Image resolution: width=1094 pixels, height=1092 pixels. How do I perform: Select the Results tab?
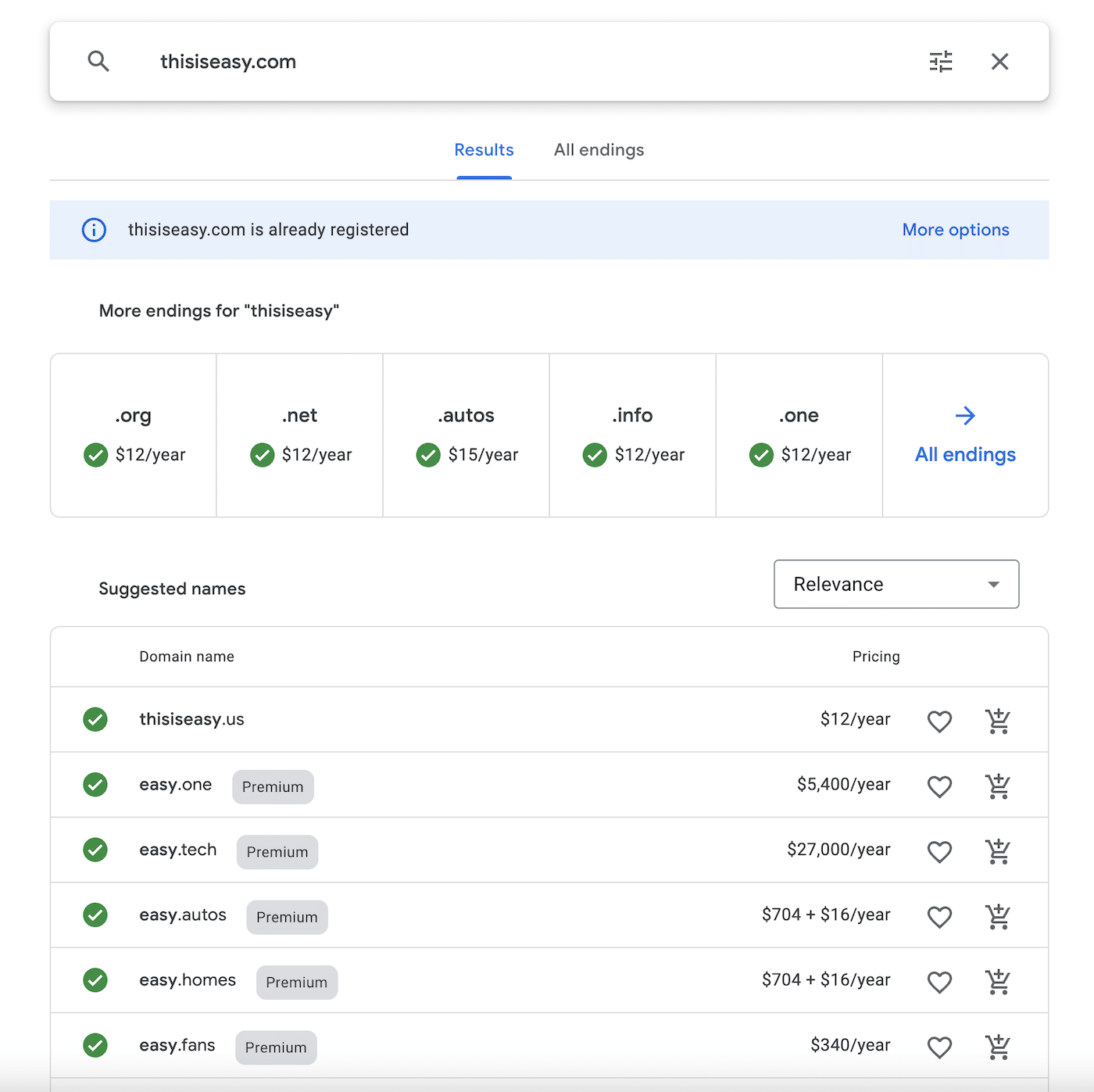coord(484,150)
